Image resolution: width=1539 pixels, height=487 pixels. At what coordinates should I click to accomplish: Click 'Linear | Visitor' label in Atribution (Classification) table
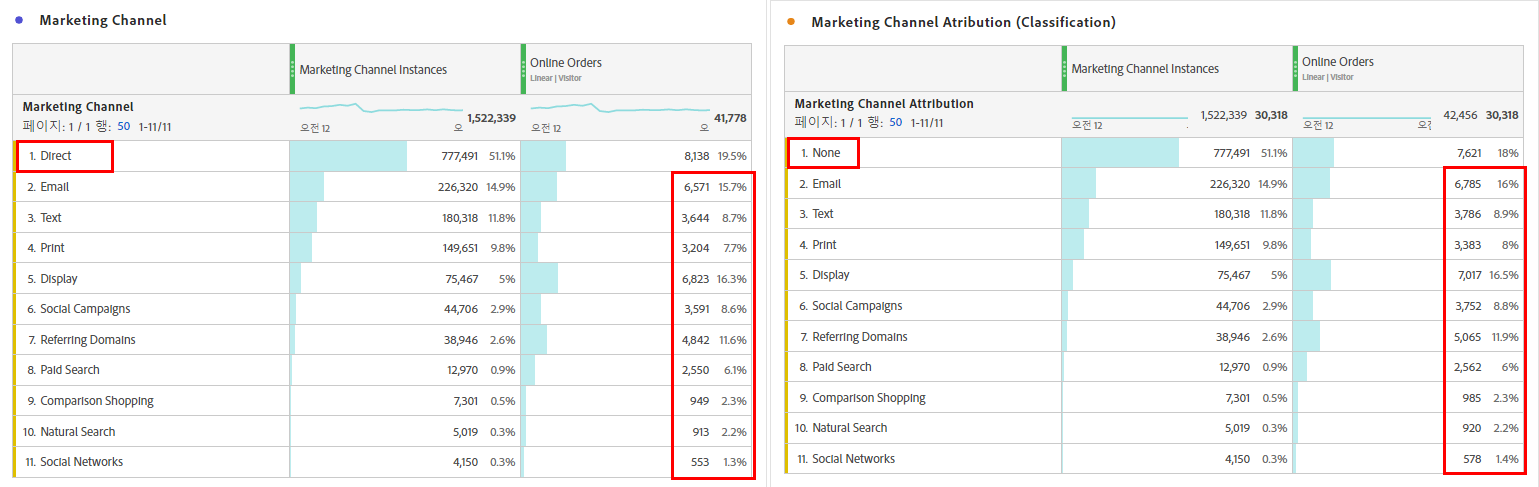tap(1328, 77)
